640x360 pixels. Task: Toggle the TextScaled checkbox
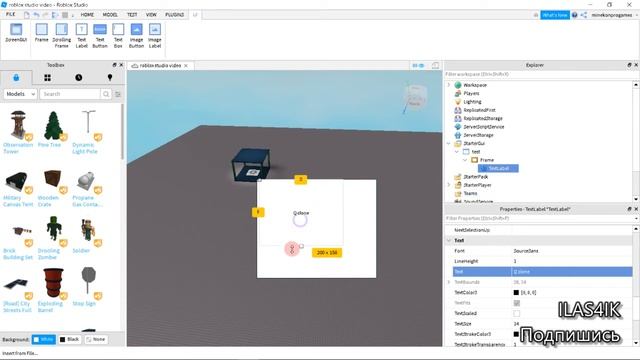pos(516,313)
